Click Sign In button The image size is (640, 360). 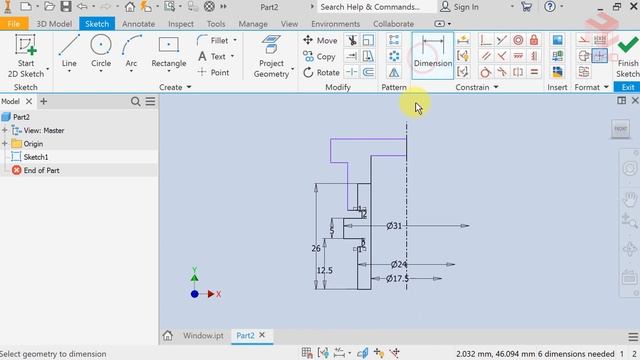(x=460, y=7)
